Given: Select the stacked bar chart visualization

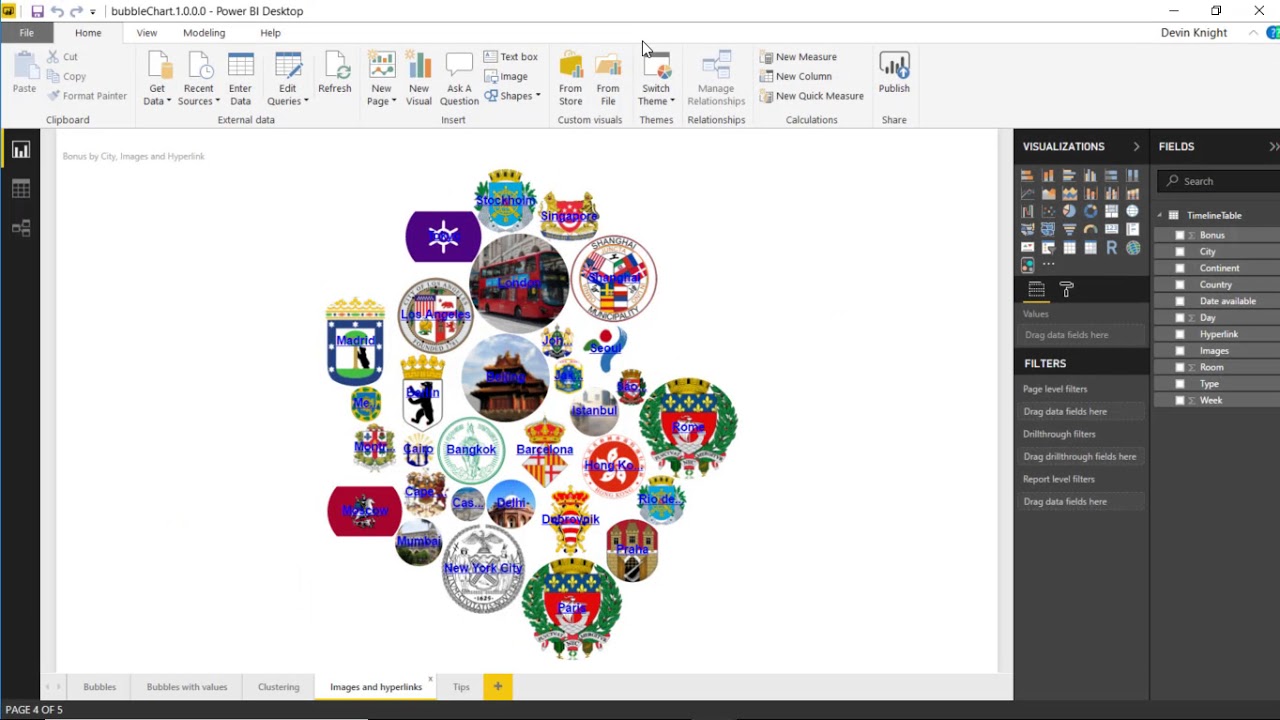Looking at the screenshot, I should point(1027,175).
